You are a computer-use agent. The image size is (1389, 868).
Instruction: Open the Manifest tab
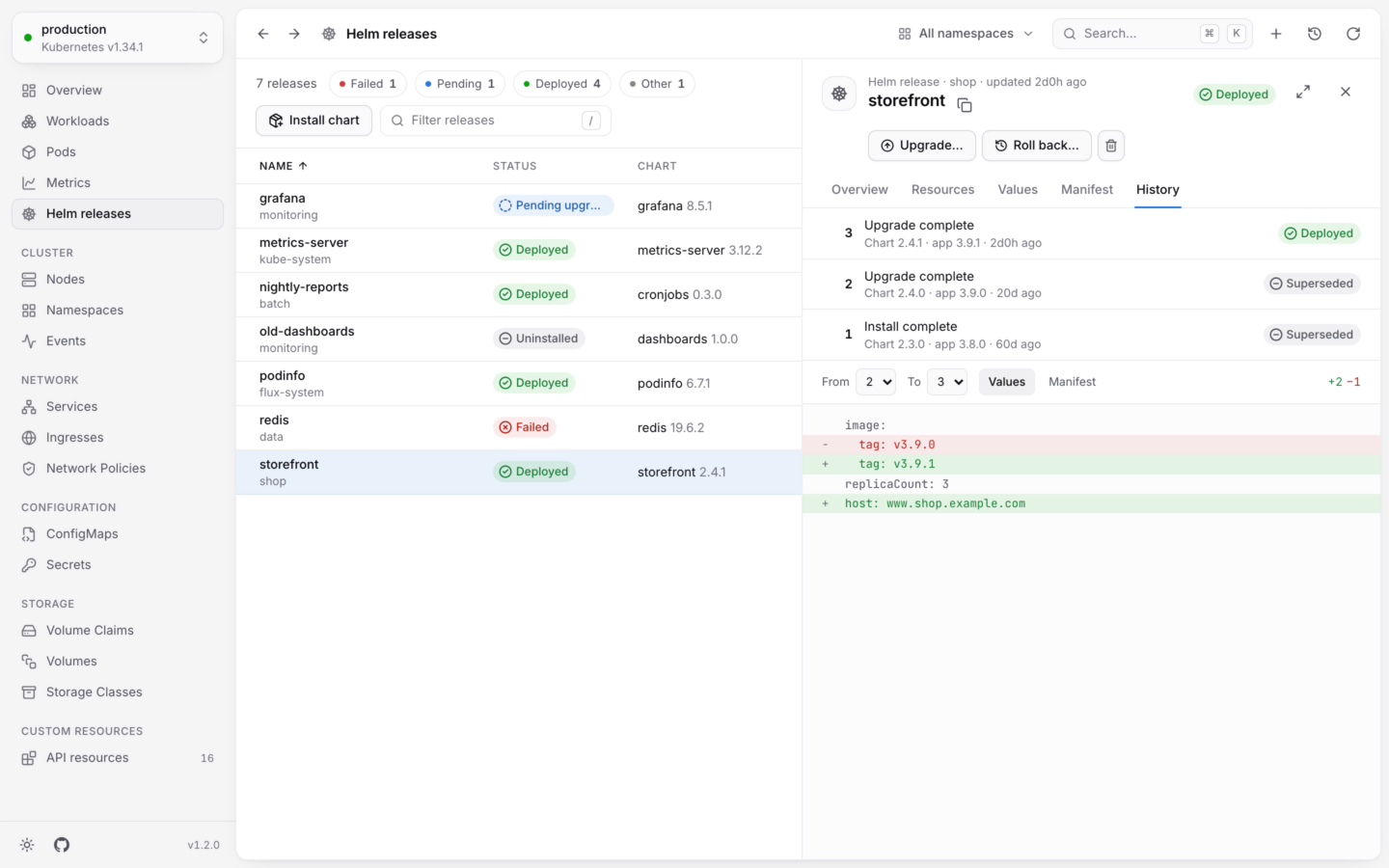[x=1087, y=190]
